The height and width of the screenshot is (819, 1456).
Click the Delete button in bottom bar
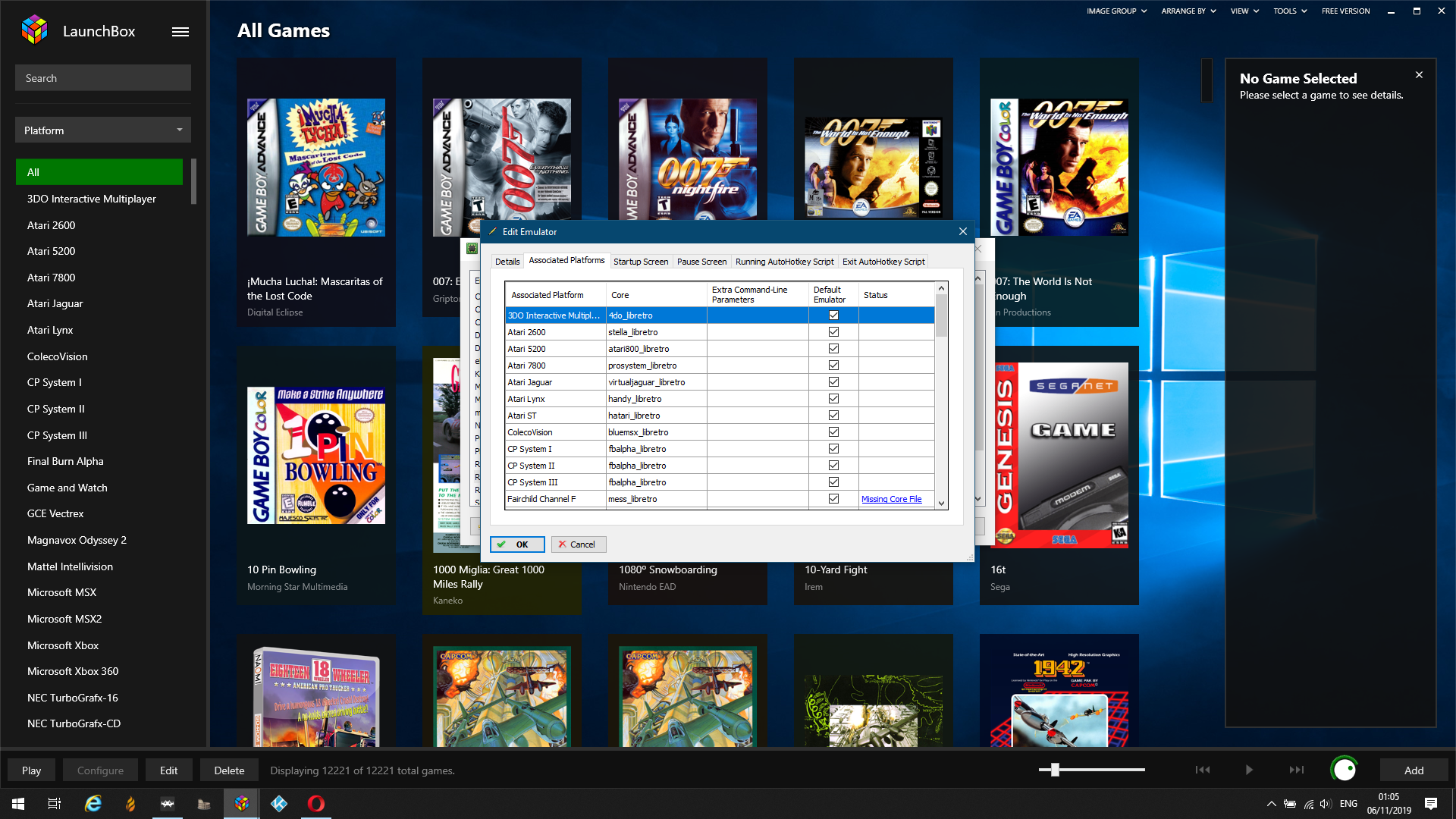229,770
